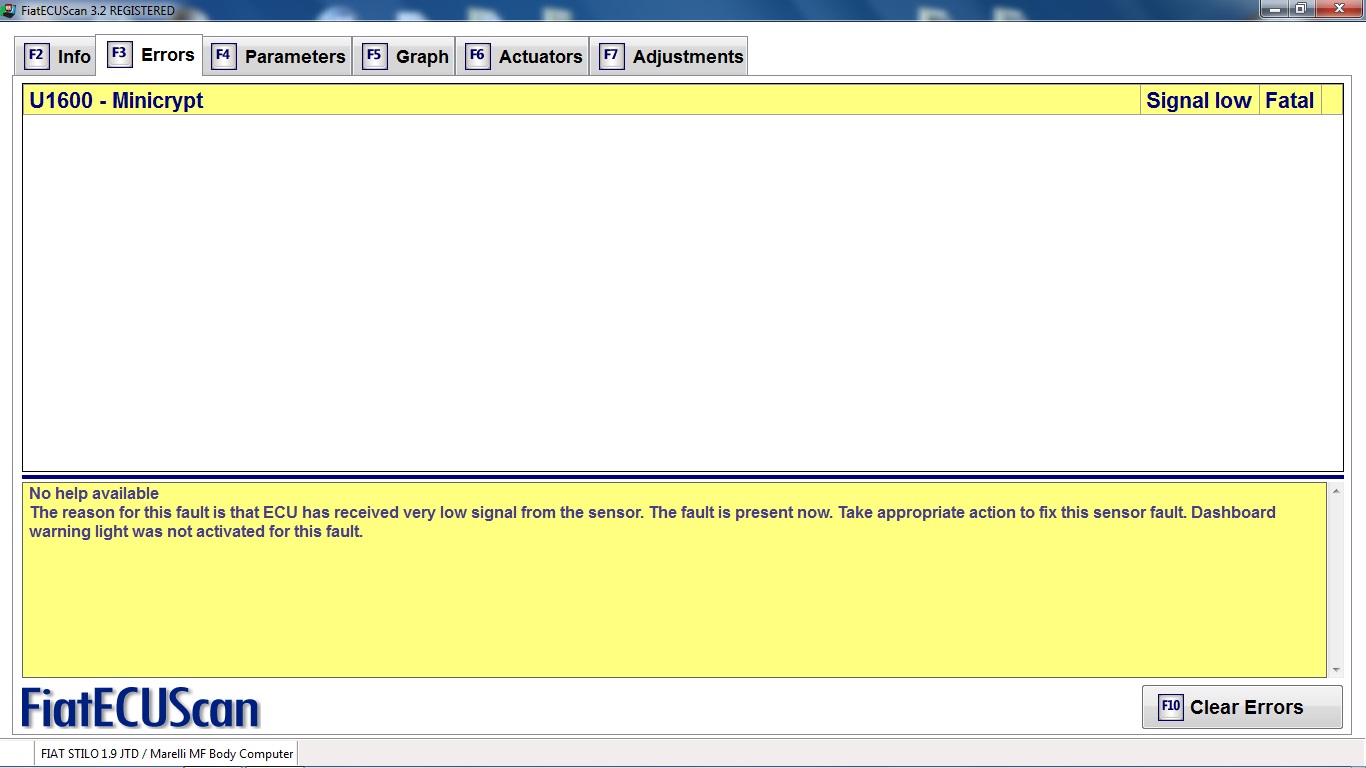The width and height of the screenshot is (1366, 768).
Task: Select the U1600 - Minicrypt error row
Action: (x=682, y=100)
